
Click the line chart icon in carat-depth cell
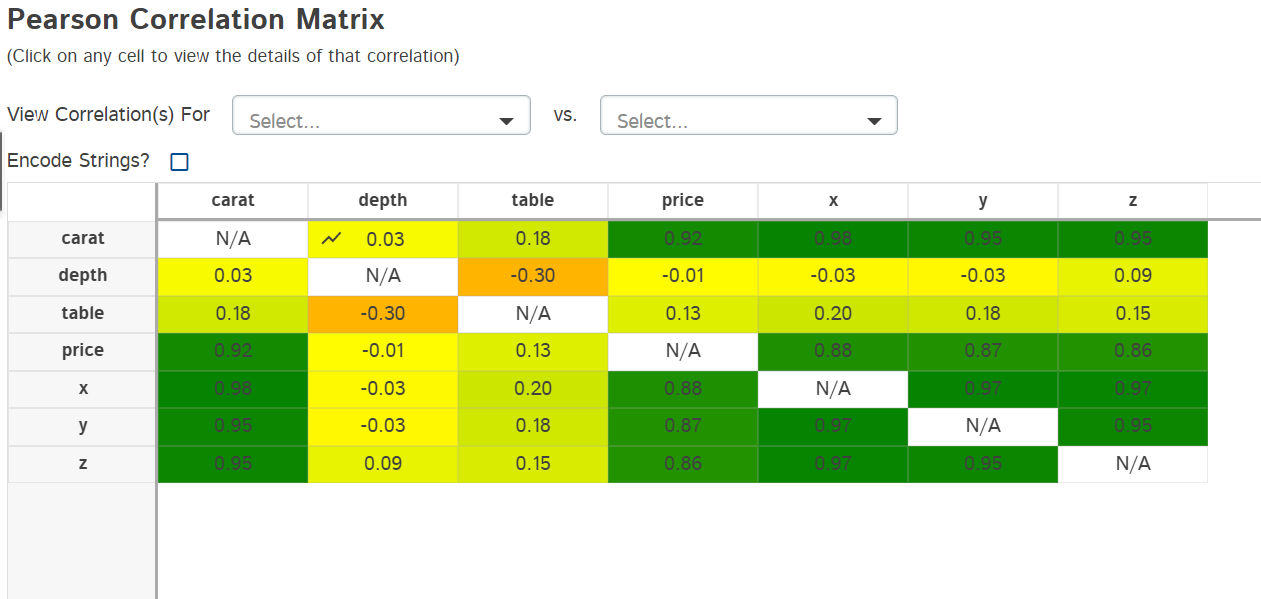click(332, 239)
